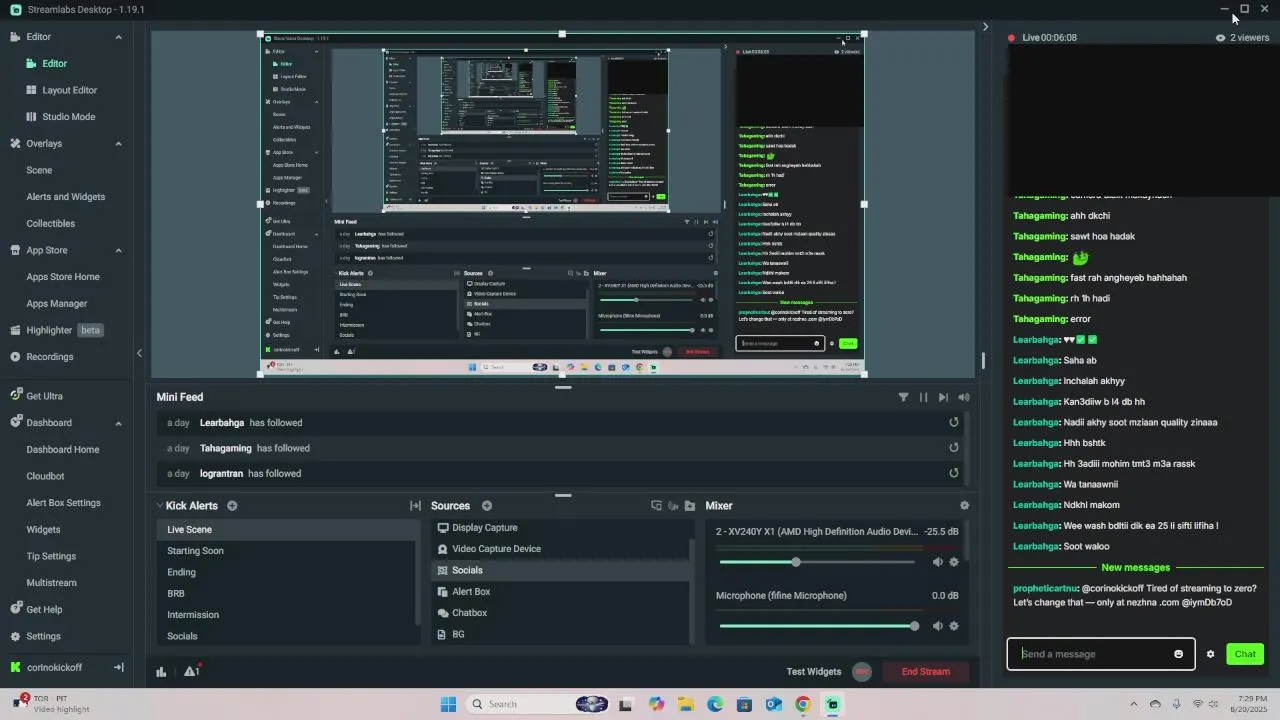Mute Mini Feed event sounds
Viewport: 1280px width, 720px height.
coord(964,397)
